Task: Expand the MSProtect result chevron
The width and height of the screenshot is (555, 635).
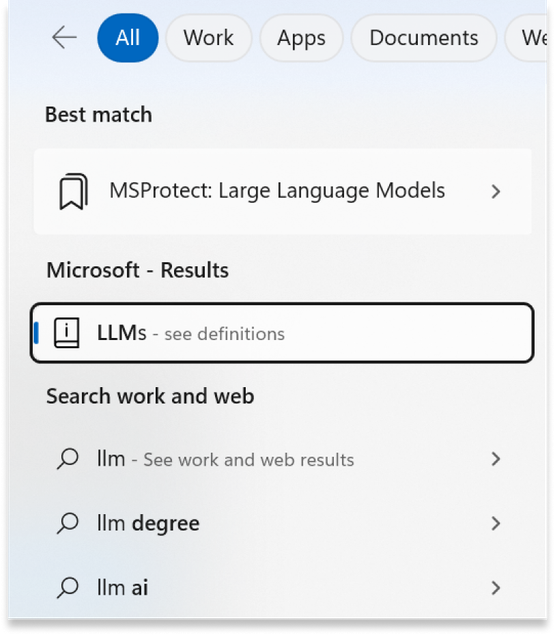Action: [495, 192]
